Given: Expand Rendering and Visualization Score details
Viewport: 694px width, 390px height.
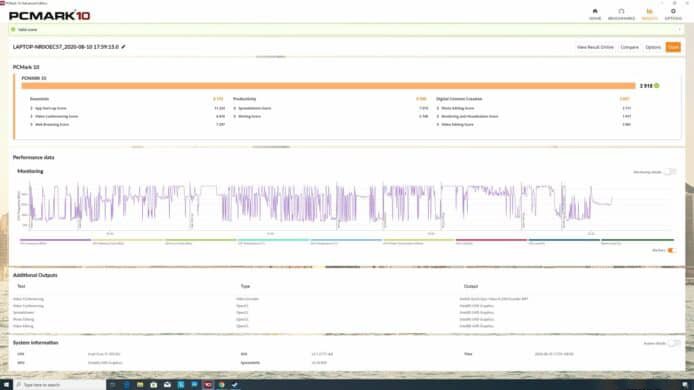Looking at the screenshot, I should (x=438, y=116).
